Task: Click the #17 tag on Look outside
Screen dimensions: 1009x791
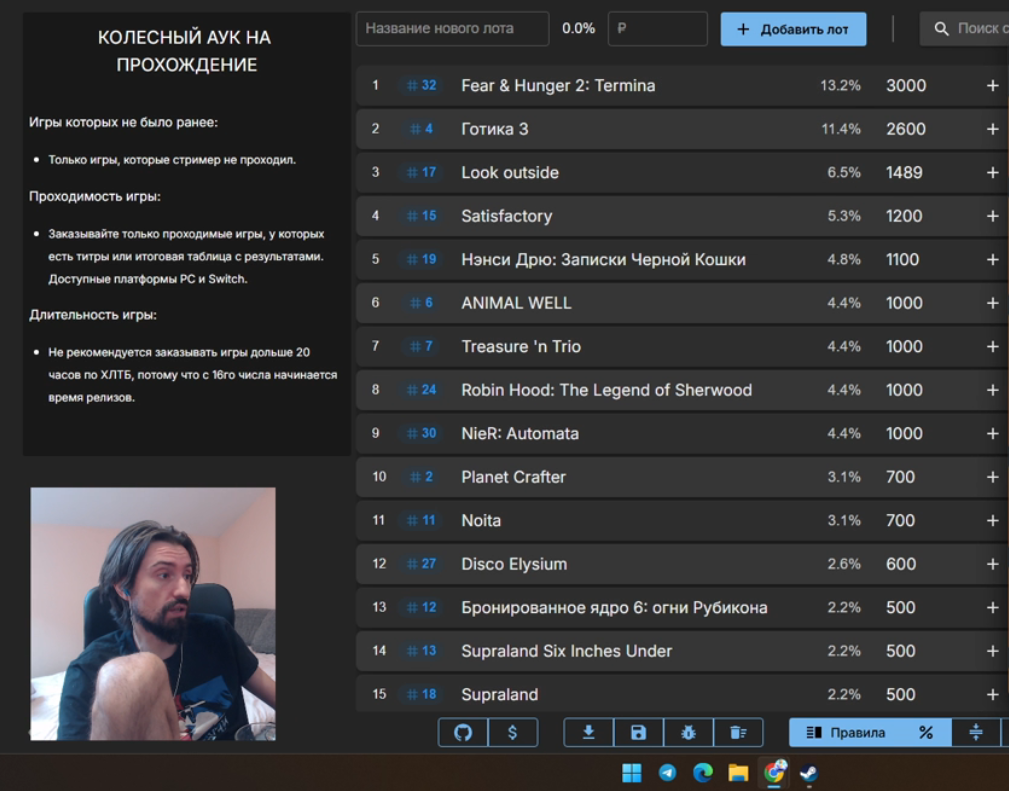Action: coord(421,172)
